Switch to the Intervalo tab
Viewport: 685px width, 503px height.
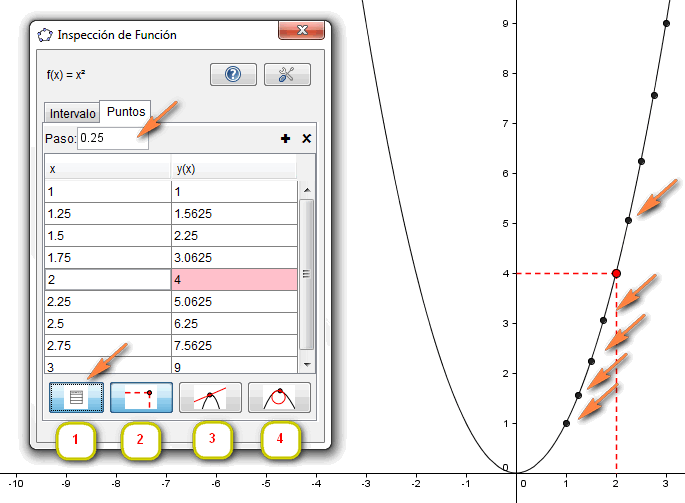(x=72, y=114)
